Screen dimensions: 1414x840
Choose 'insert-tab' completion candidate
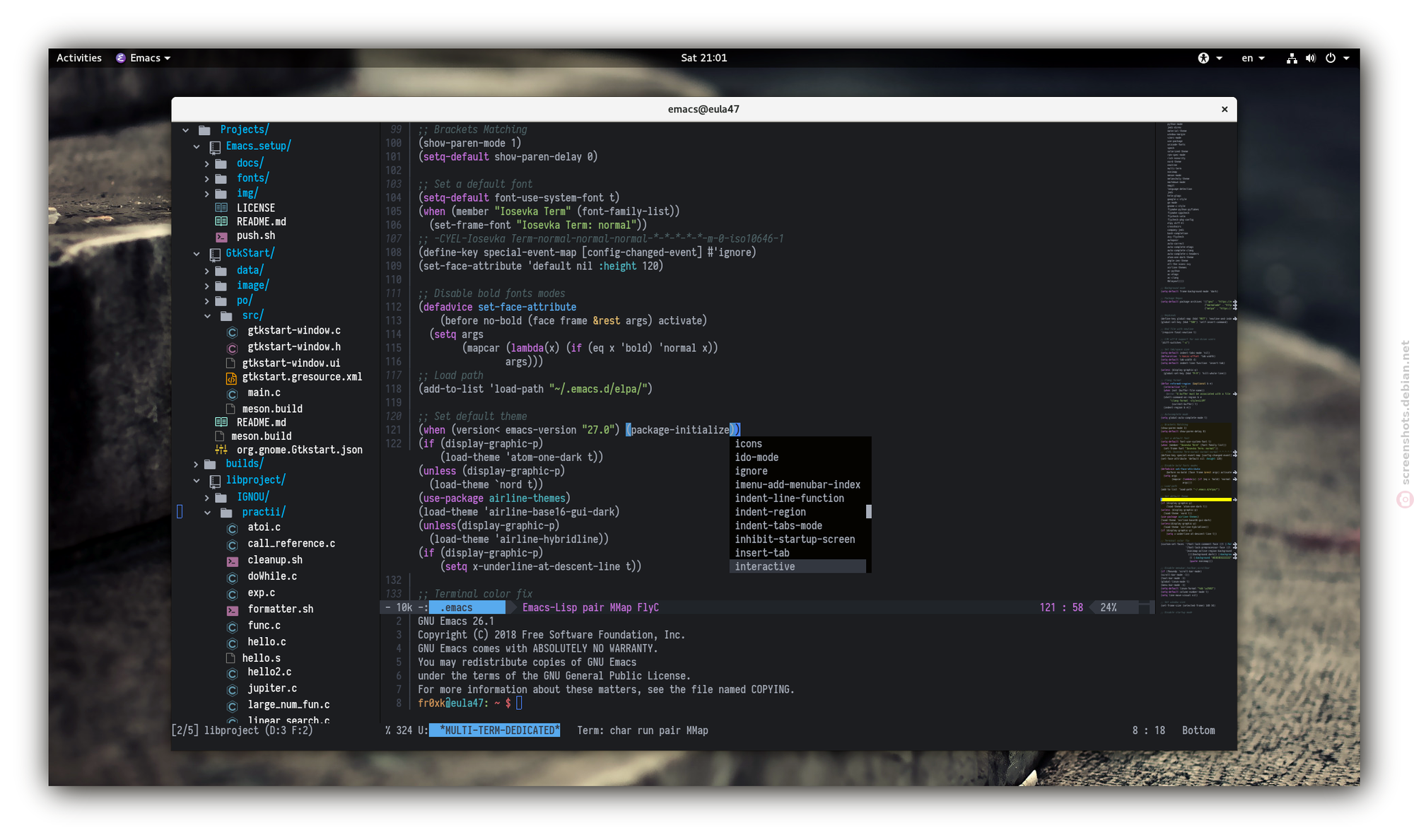point(797,553)
